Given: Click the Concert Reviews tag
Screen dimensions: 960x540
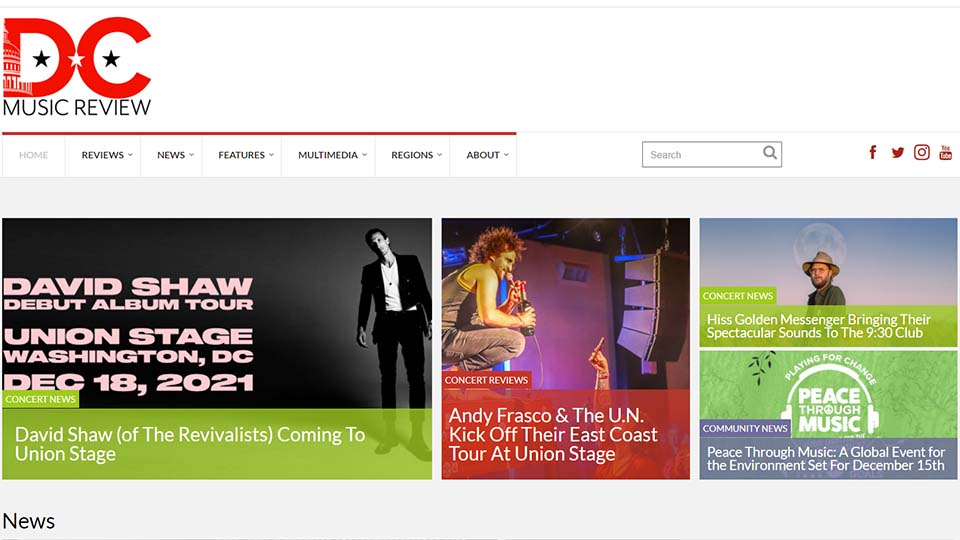Looking at the screenshot, I should pos(486,380).
